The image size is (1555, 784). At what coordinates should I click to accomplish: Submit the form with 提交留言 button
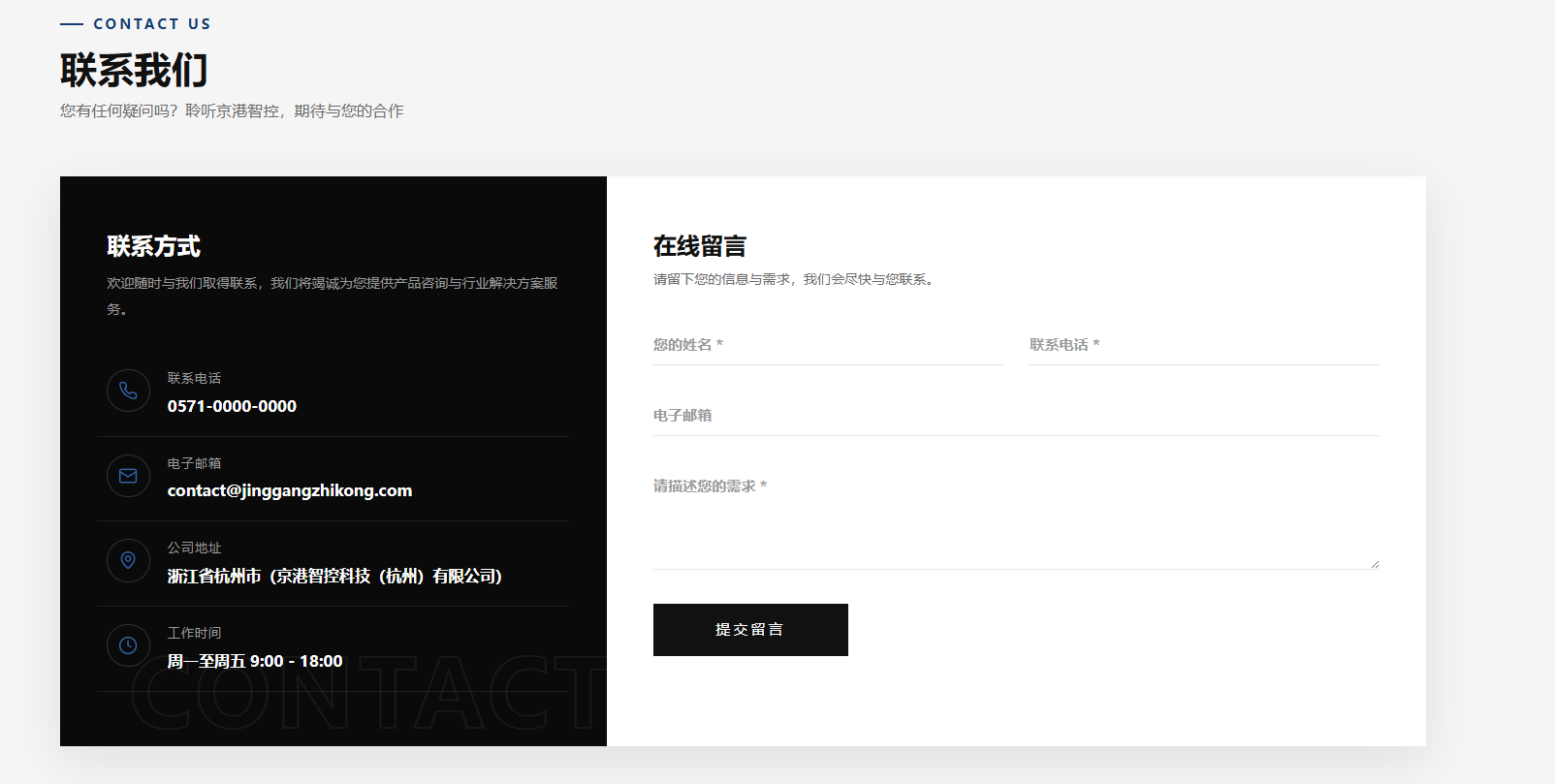(x=750, y=630)
